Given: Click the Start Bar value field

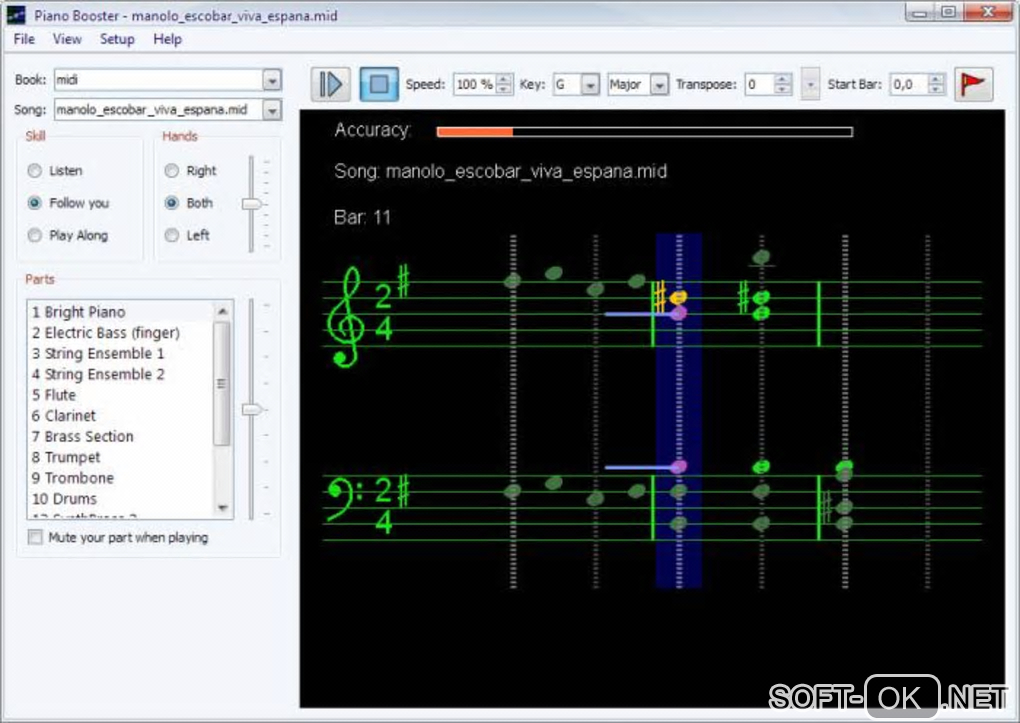Looking at the screenshot, I should 909,84.
